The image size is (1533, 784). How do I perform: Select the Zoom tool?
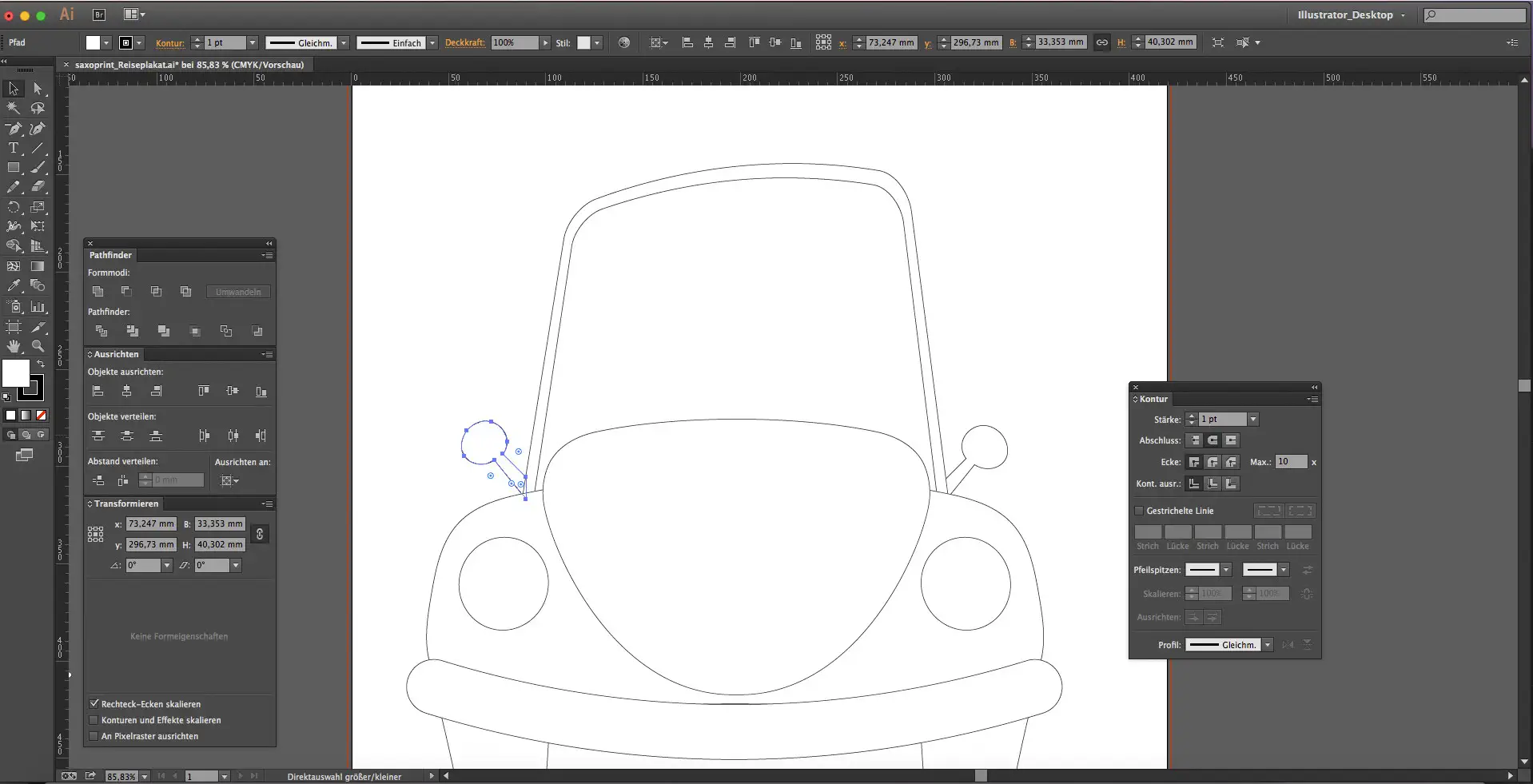point(38,346)
